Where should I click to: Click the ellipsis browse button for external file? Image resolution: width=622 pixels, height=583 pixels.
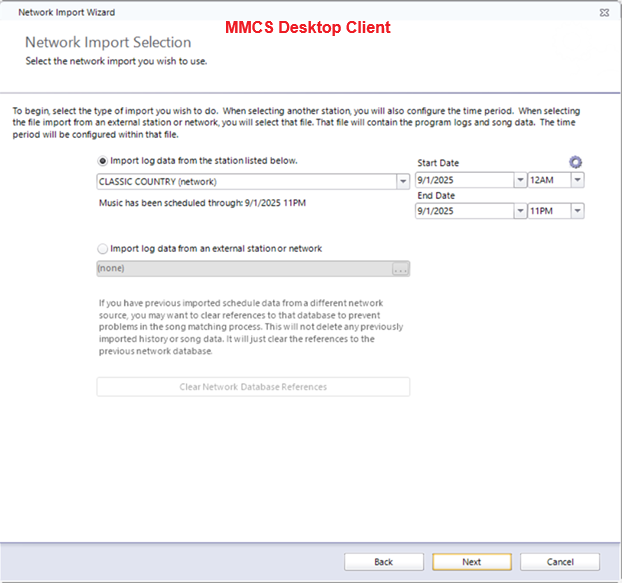401,269
